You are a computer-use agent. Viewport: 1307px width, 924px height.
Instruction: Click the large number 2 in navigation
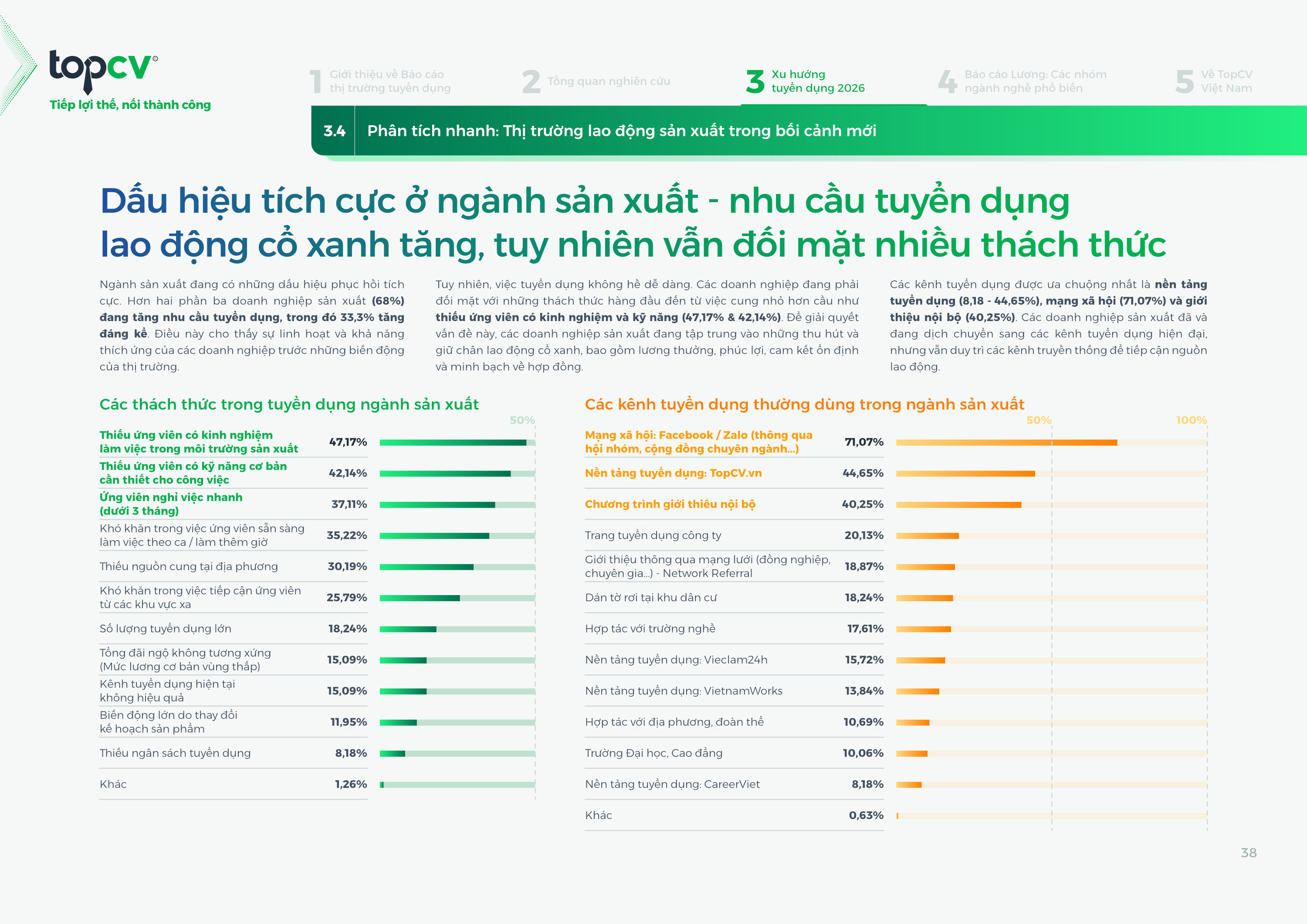click(531, 81)
